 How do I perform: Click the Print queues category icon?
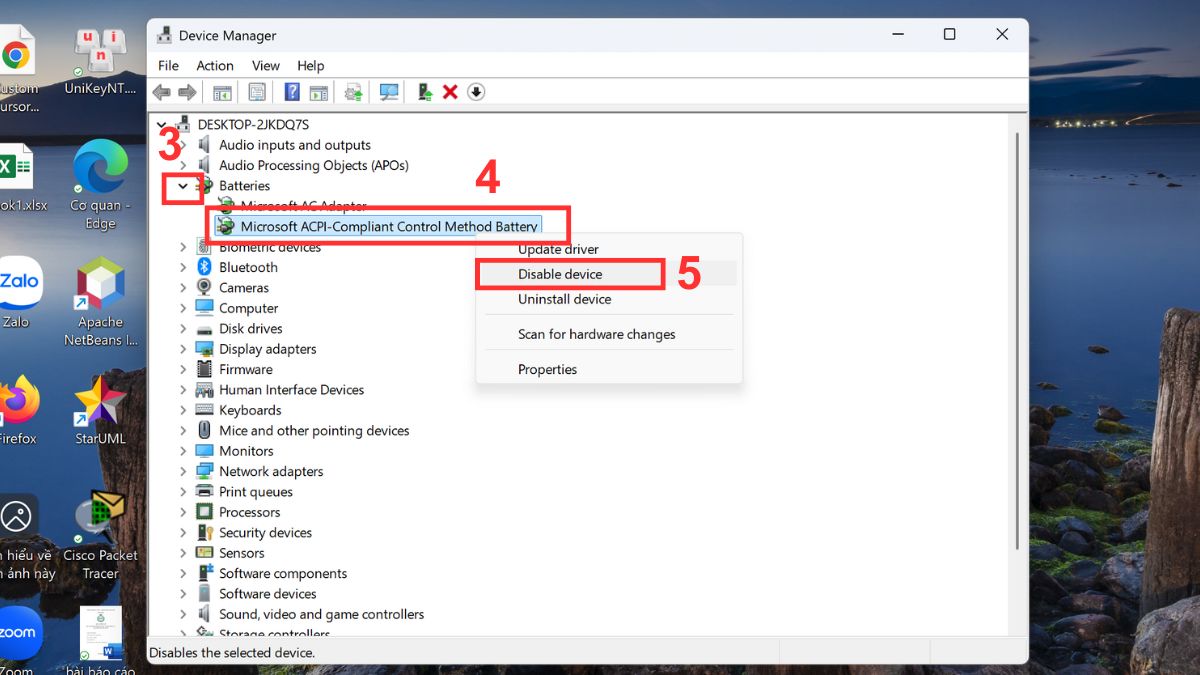click(204, 492)
